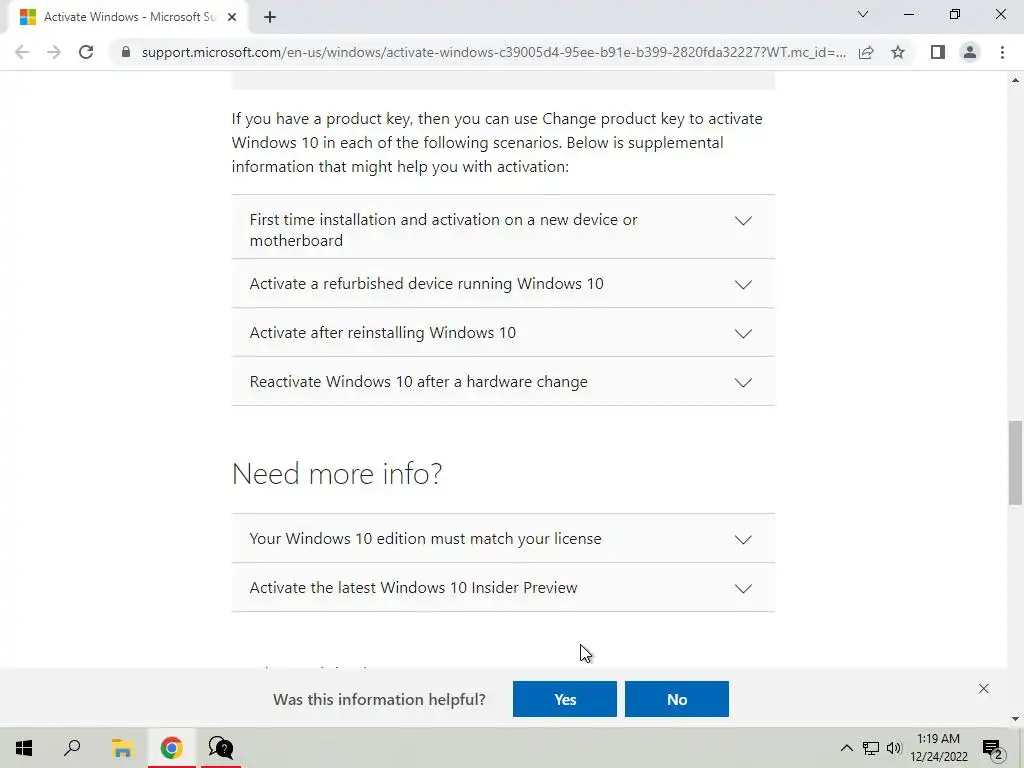Open the taskbar clock and date
The height and width of the screenshot is (768, 1024).
click(938, 748)
